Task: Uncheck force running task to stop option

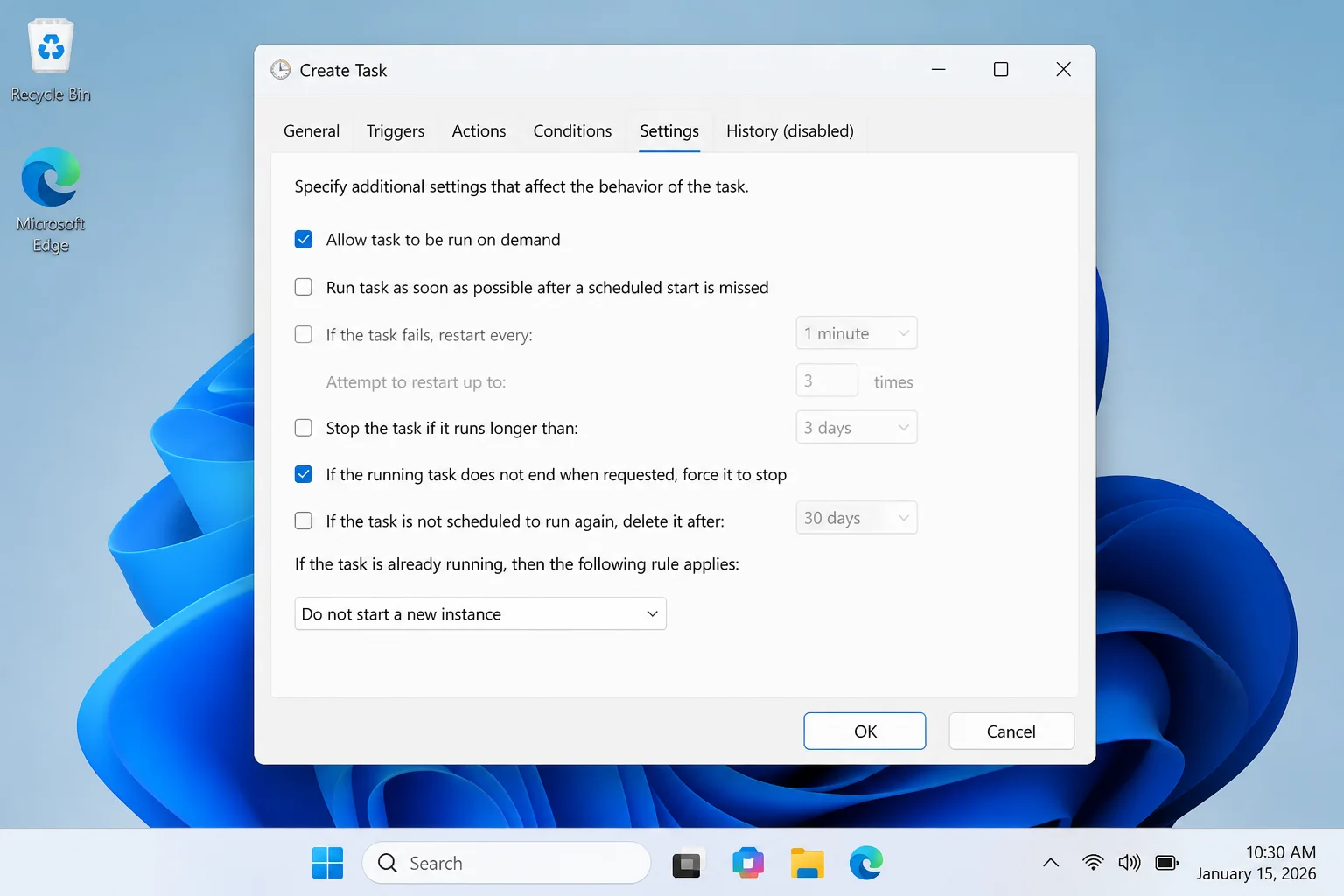Action: [304, 474]
